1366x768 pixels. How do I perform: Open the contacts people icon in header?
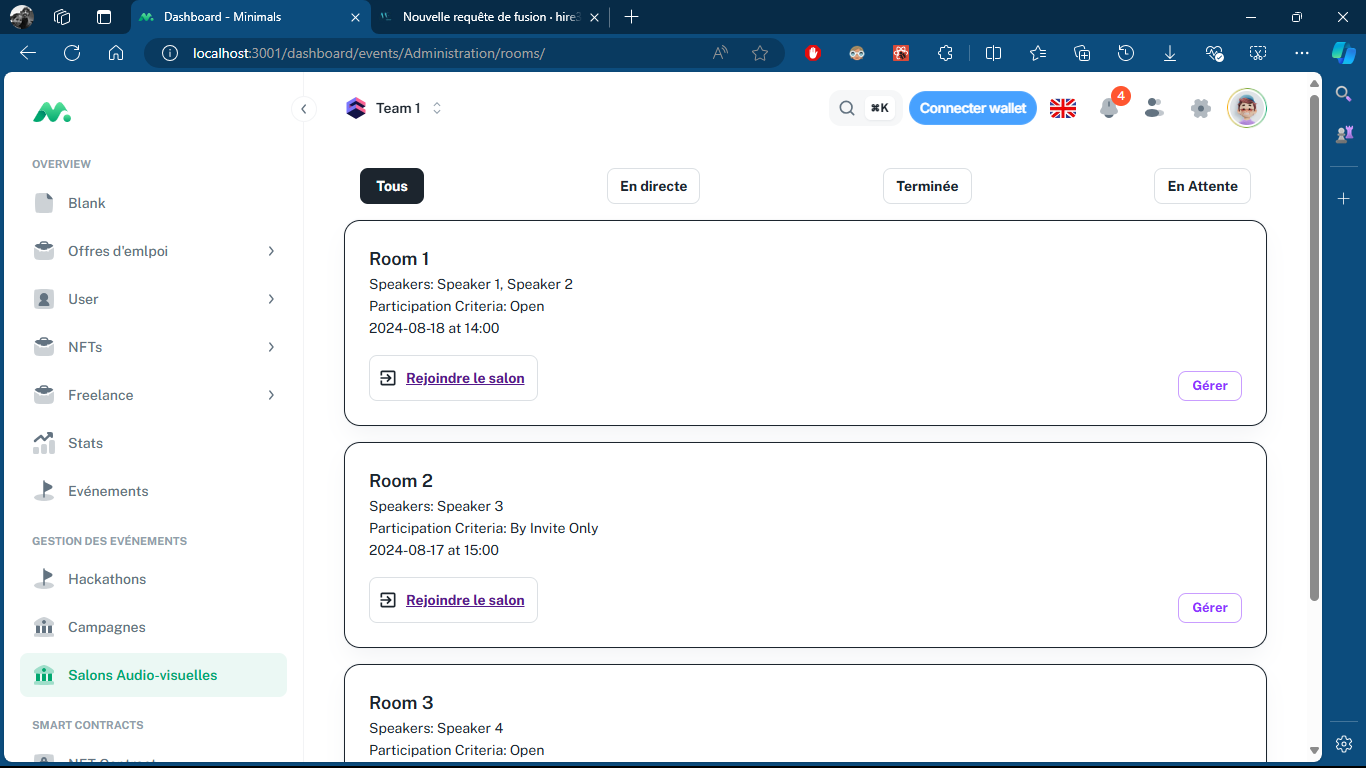[x=1155, y=108]
